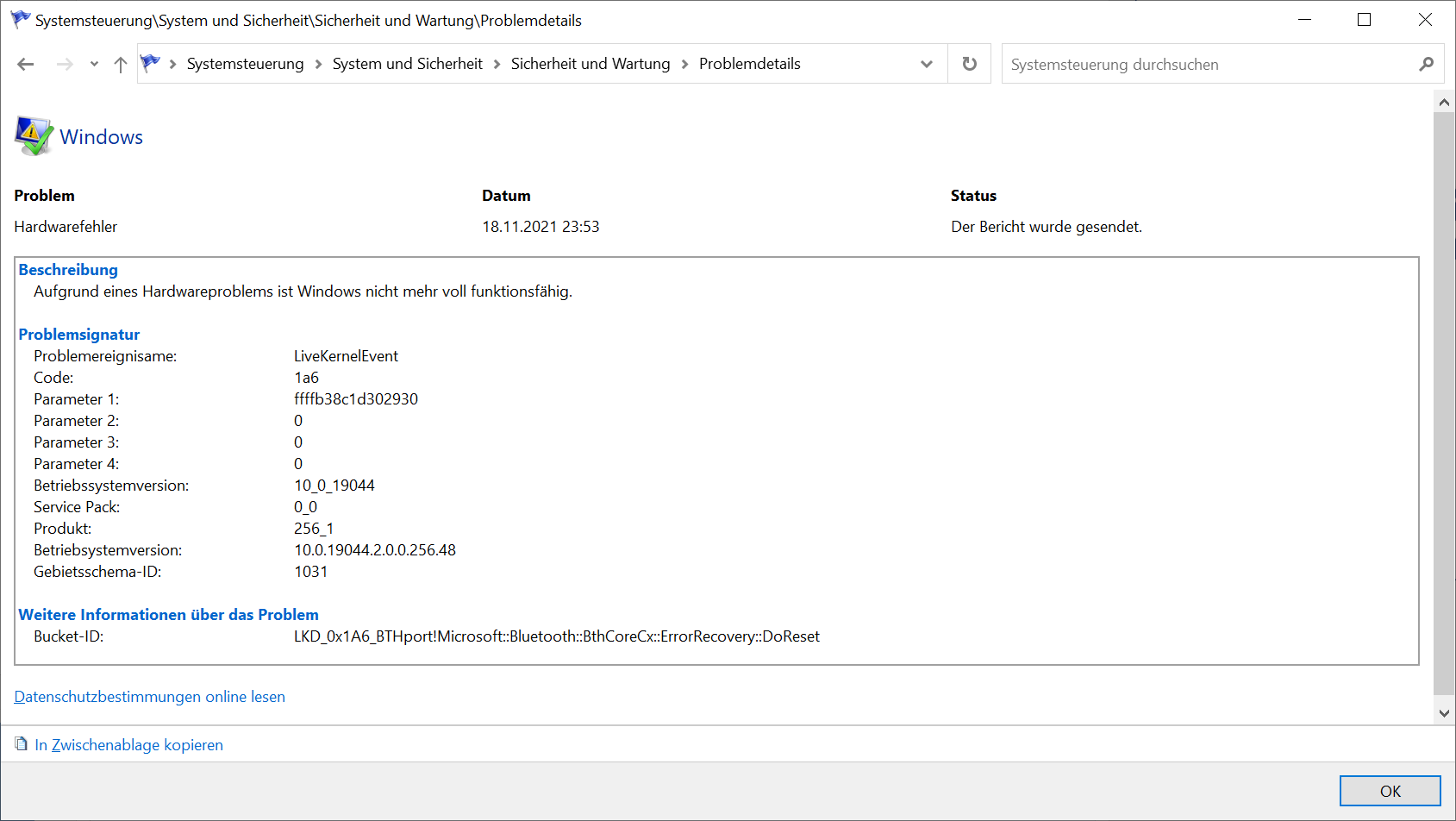Click the Beschreibung section heading
Screen dimensions: 1456x821
(68, 270)
